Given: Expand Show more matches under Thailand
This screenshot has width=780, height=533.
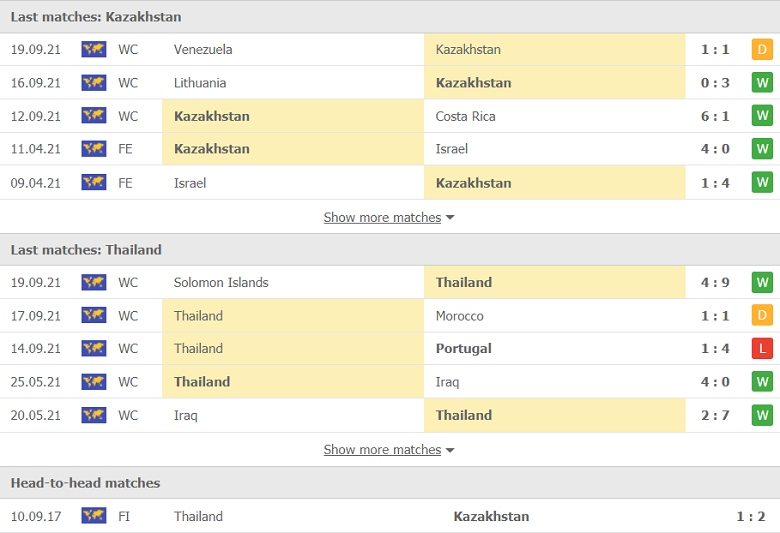Looking at the screenshot, I should 382,449.
